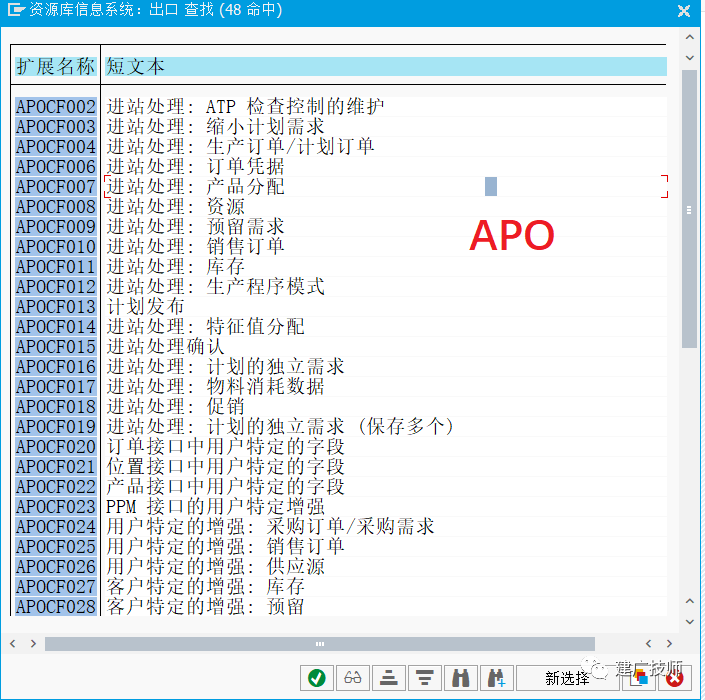Sort ascending using the pyramid icon
This screenshot has height=700, width=705.
[x=388, y=678]
